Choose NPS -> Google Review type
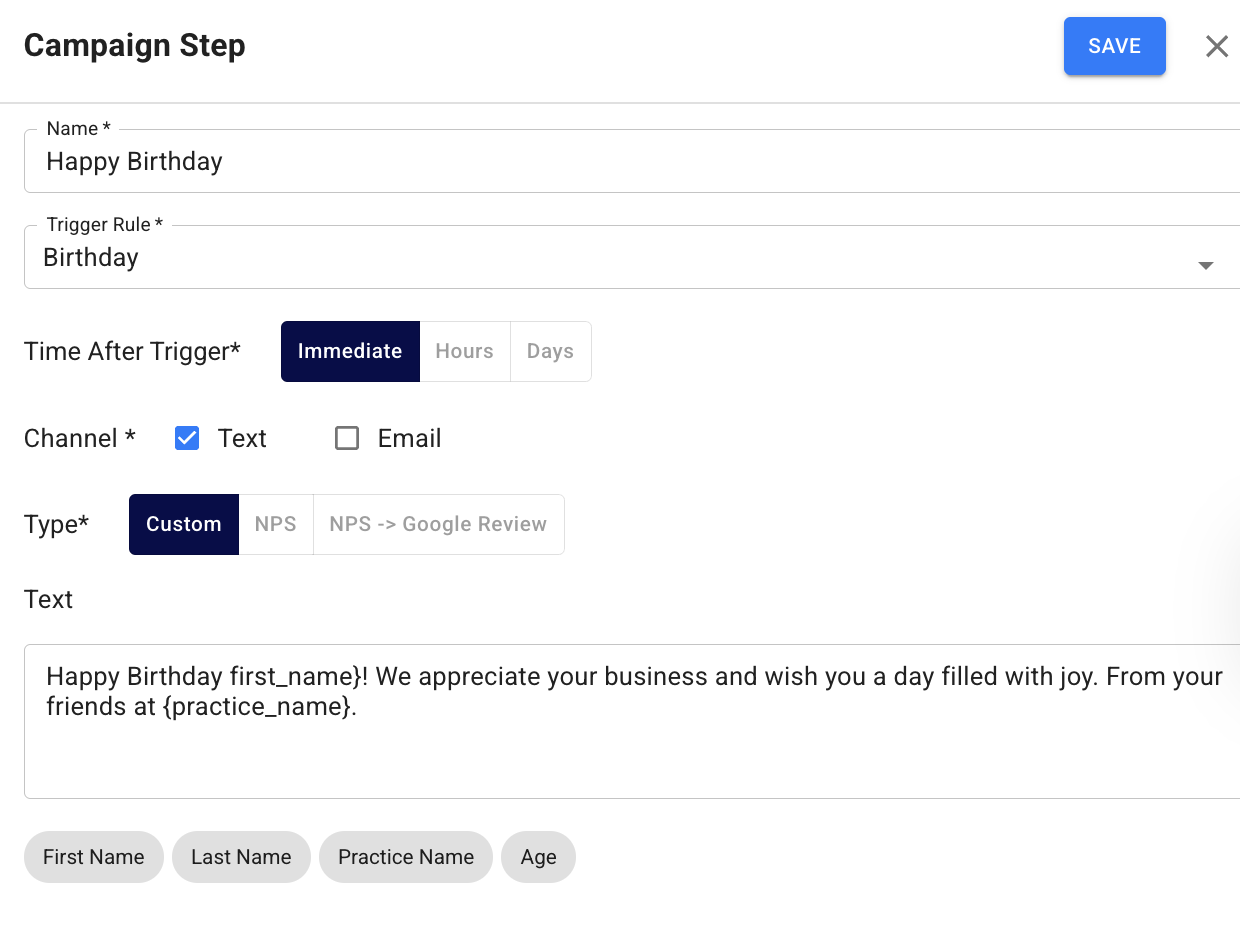Screen dimensions: 1240x938 coord(439,524)
